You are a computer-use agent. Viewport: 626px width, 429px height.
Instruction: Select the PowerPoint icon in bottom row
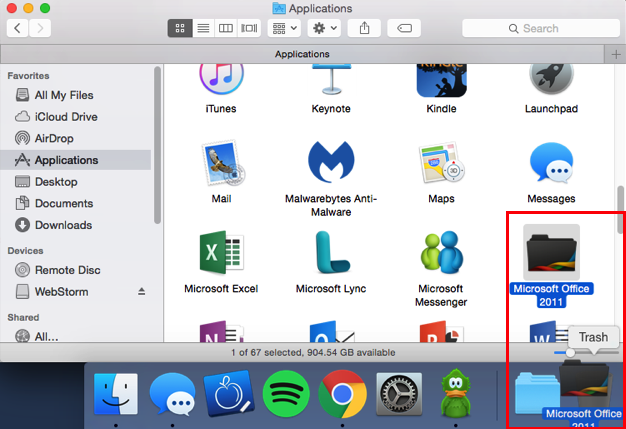[441, 332]
